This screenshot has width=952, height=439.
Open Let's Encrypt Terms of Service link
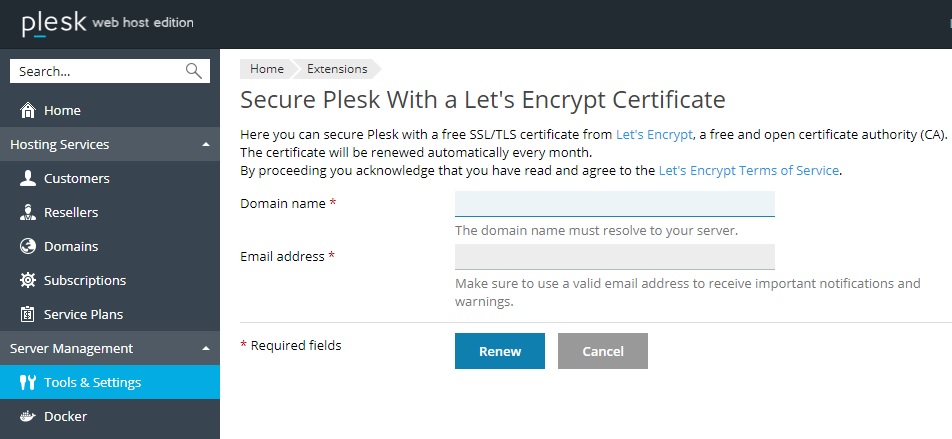point(749,171)
